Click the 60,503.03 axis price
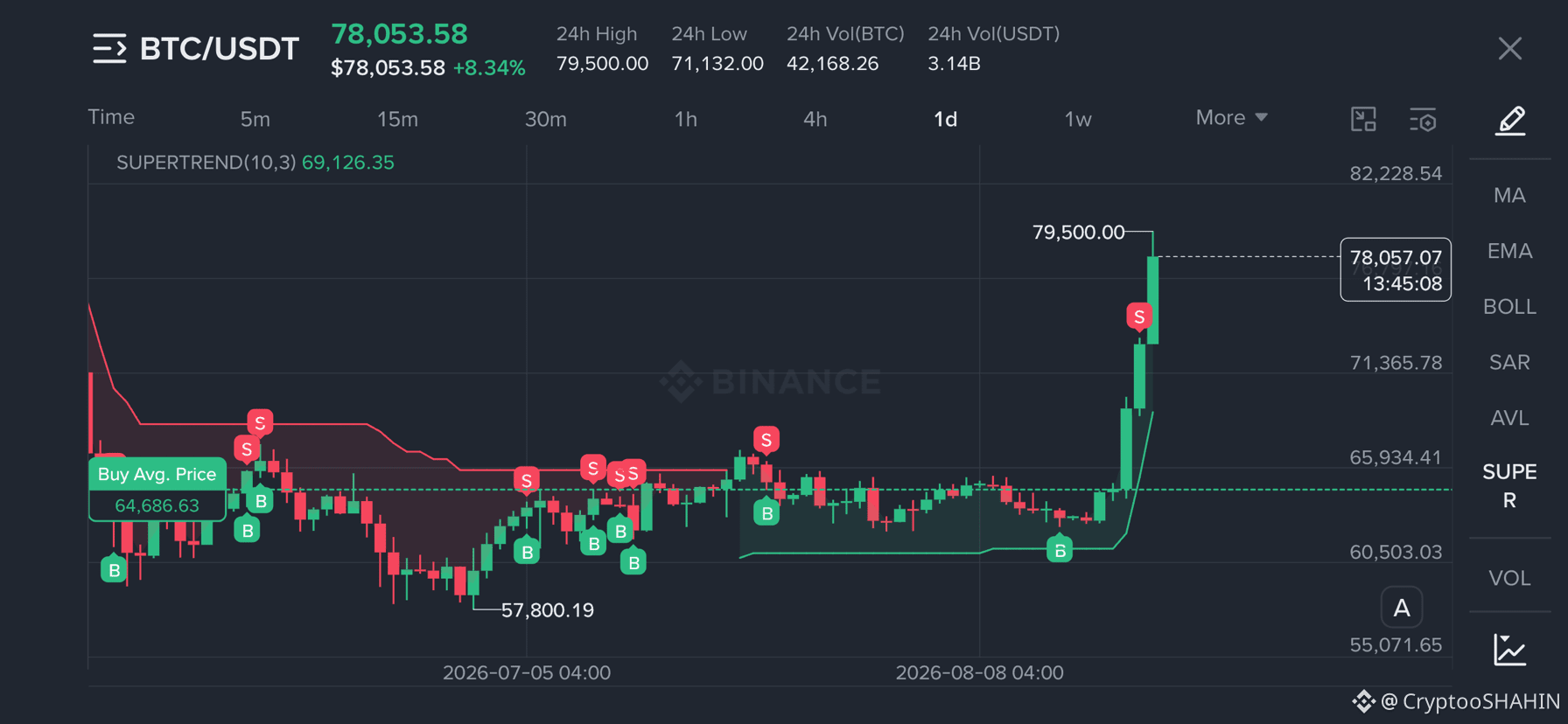1568x724 pixels. pos(1396,552)
